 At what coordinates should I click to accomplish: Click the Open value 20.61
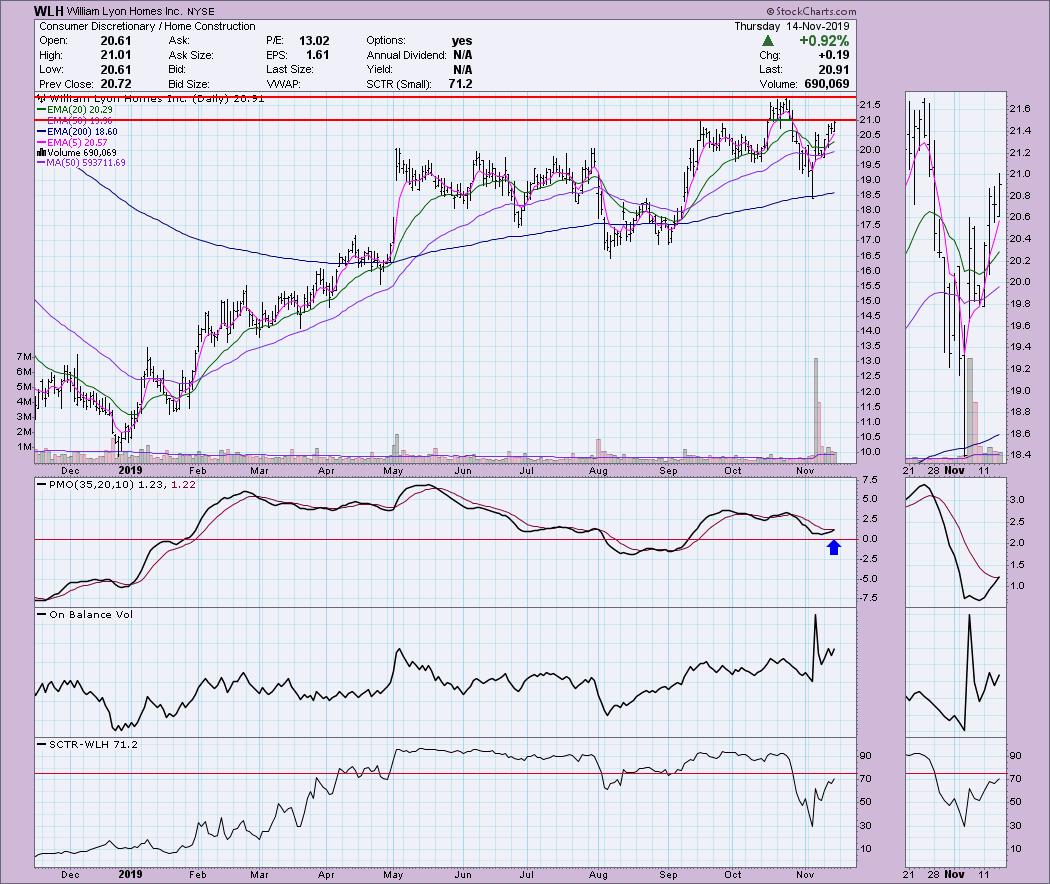[116, 41]
